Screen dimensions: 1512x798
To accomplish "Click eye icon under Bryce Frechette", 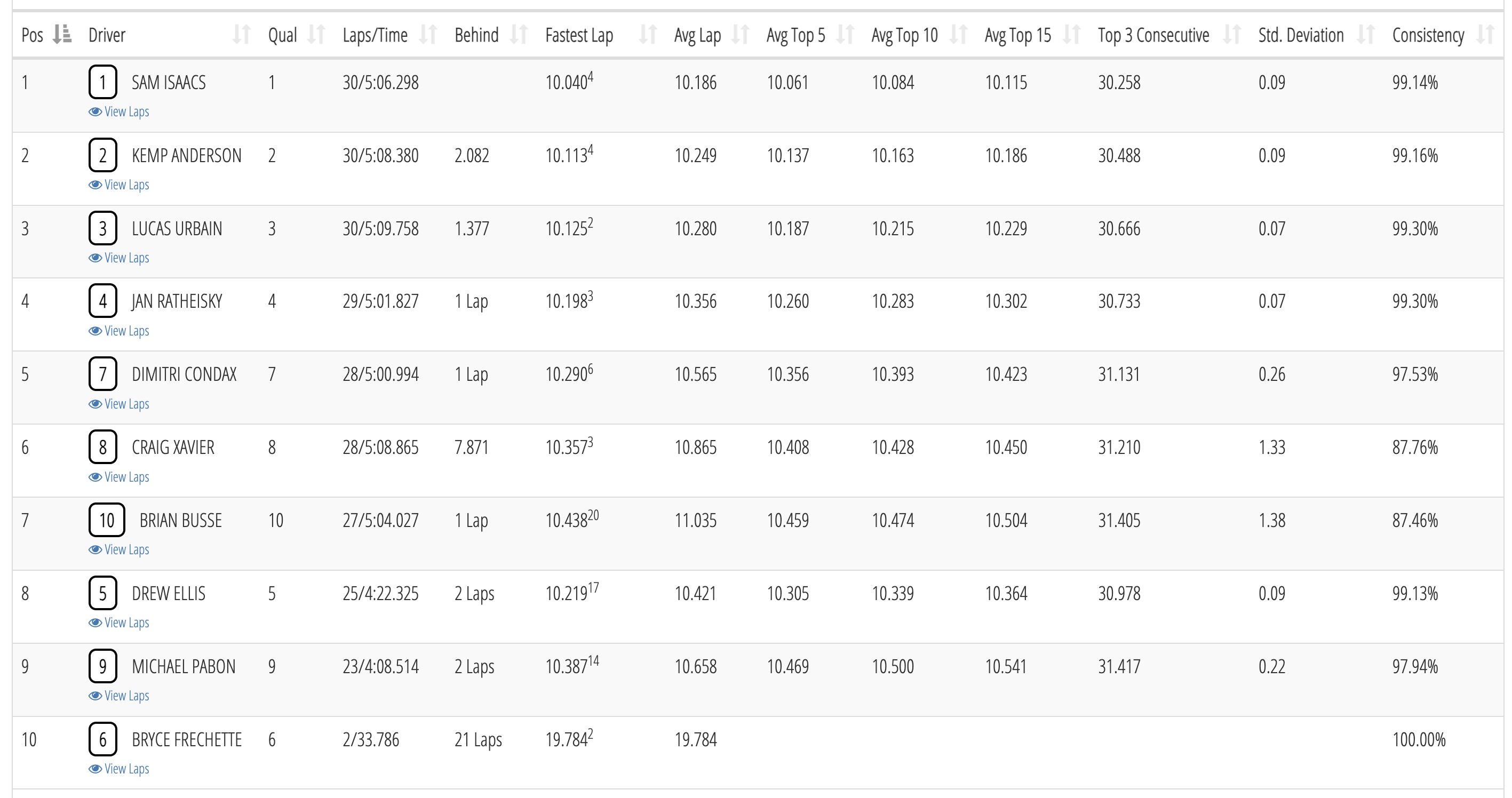I will click(x=95, y=769).
